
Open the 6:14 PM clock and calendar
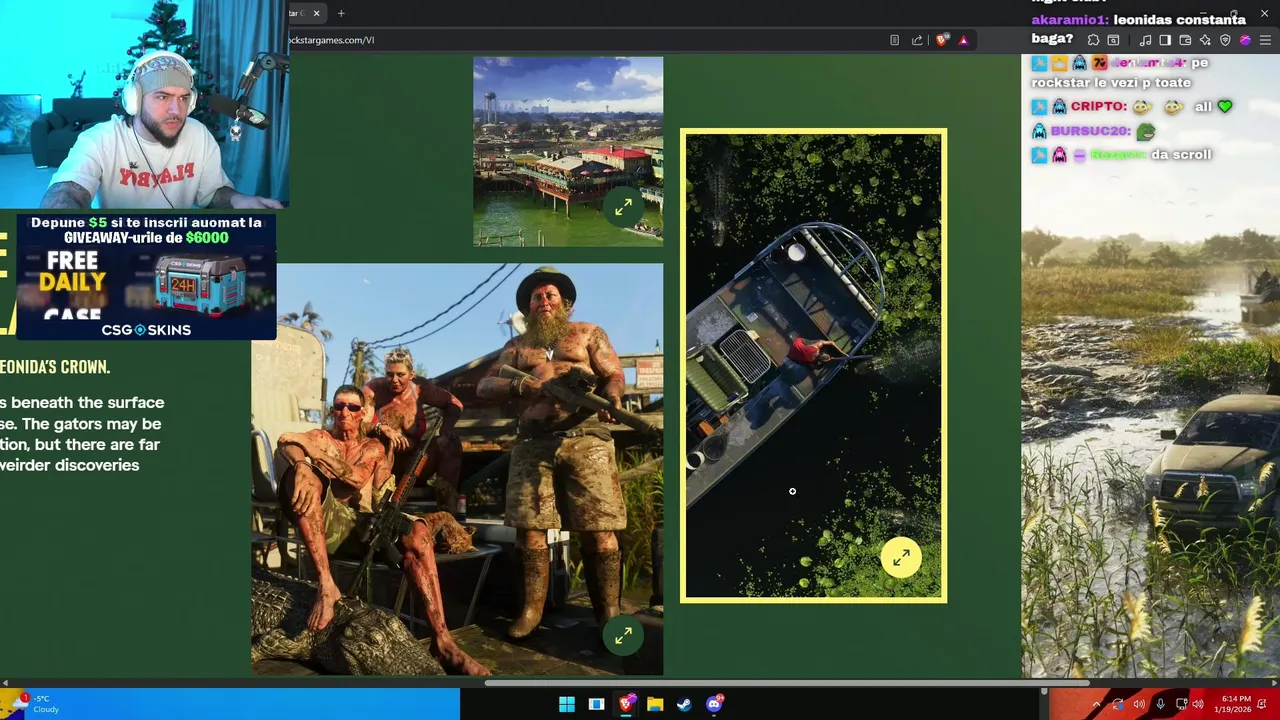pos(1235,704)
